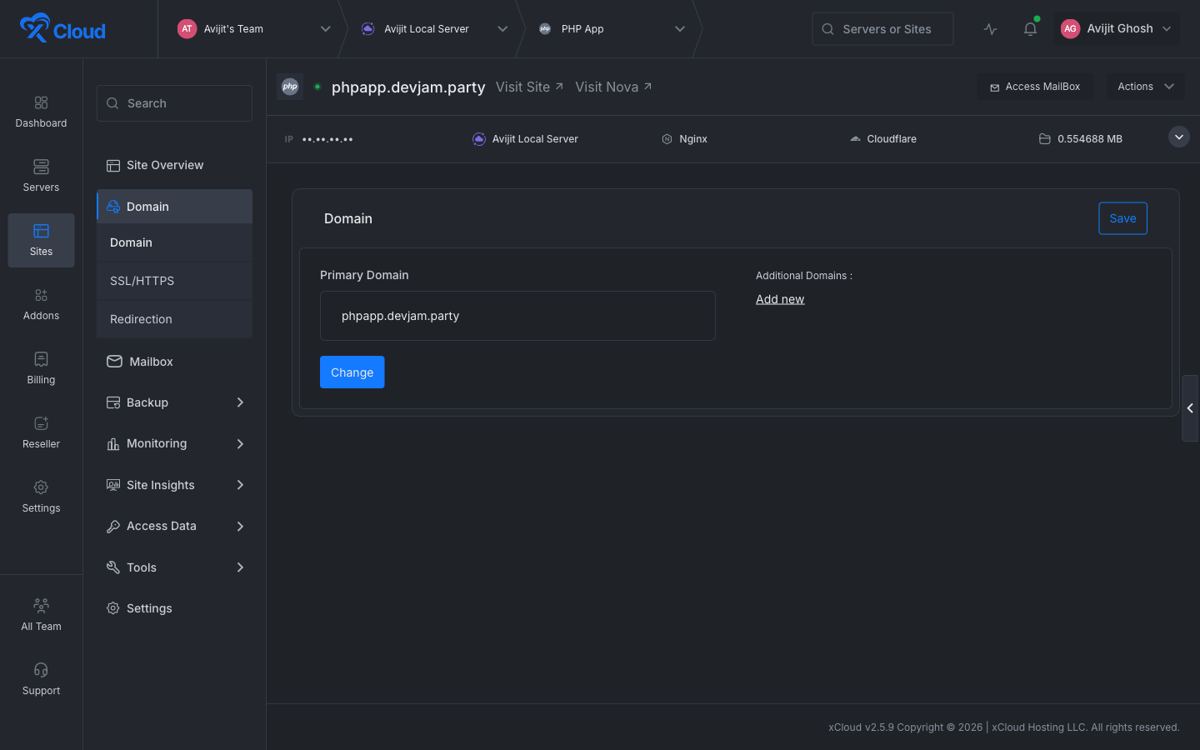Collapse right side panel arrow

click(x=1190, y=408)
